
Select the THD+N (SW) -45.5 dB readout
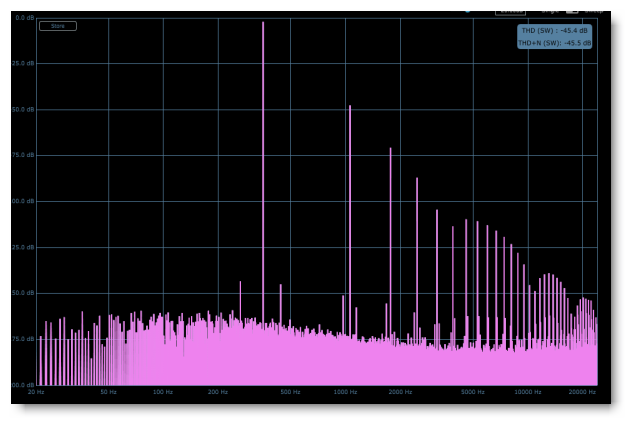[x=554, y=43]
